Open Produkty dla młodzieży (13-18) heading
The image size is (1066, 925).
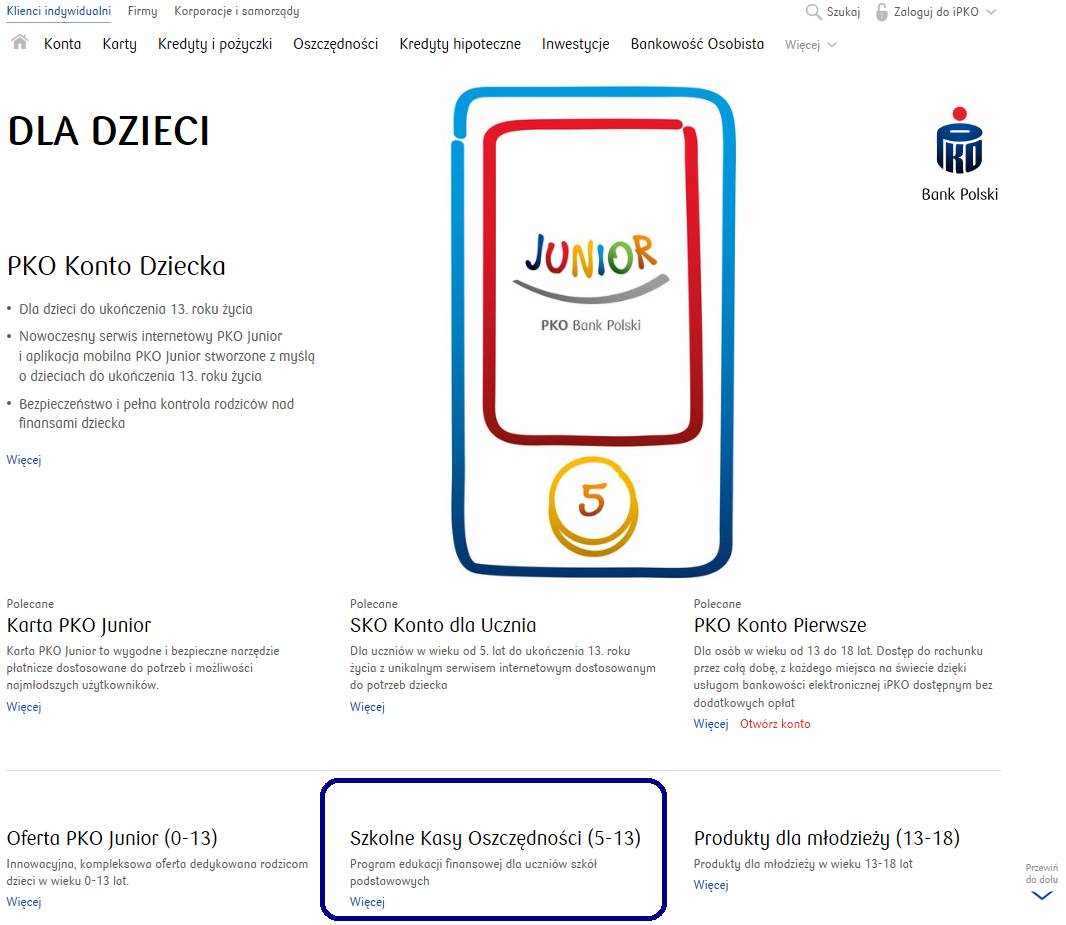click(827, 838)
